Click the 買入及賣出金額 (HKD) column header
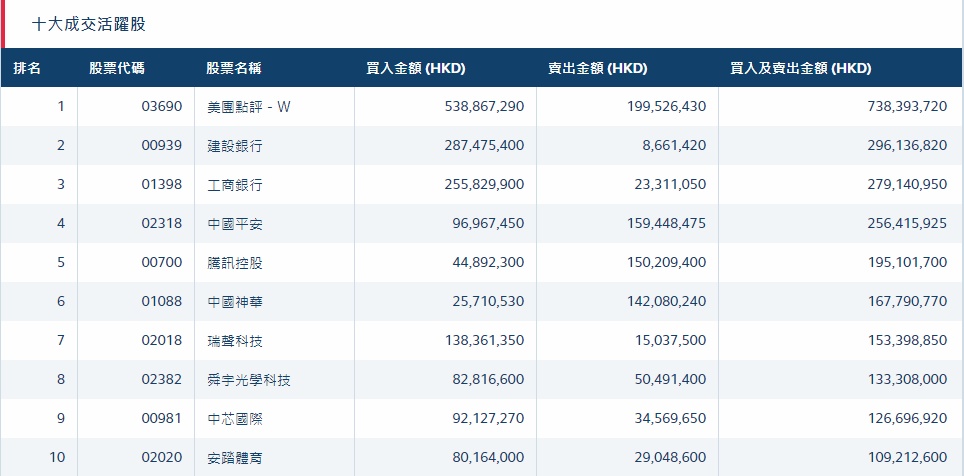 point(801,69)
